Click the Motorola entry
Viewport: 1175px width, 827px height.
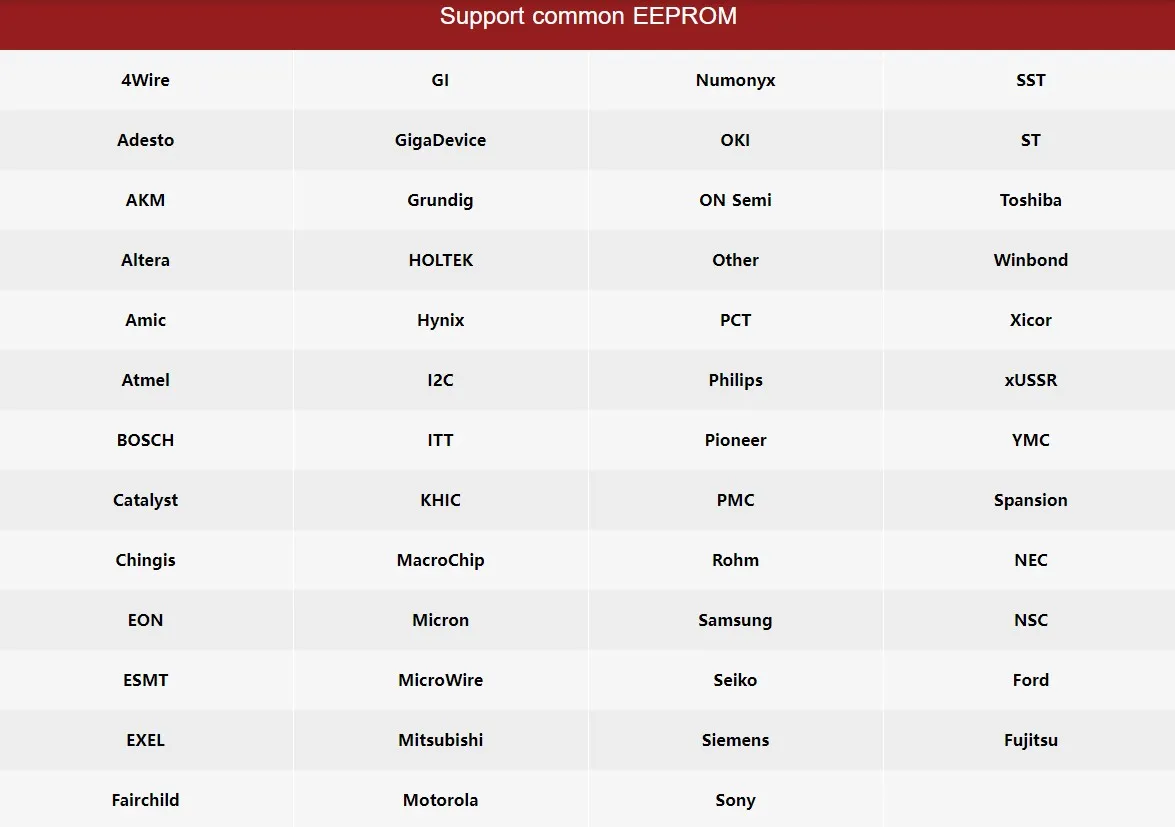440,800
